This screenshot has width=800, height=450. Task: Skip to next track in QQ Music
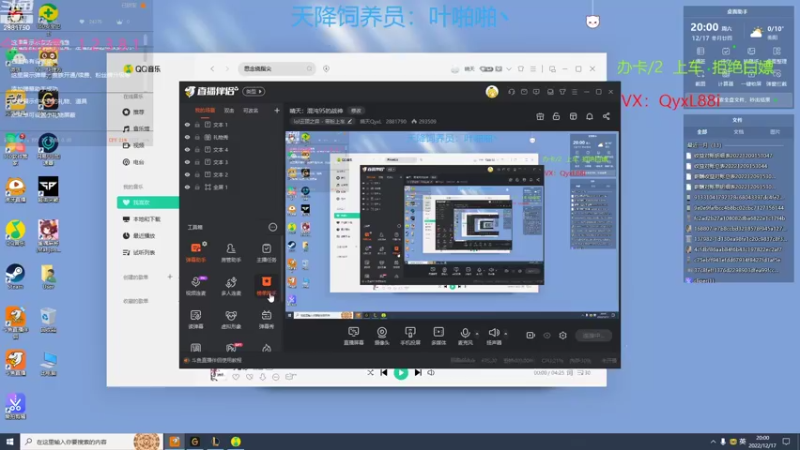click(418, 373)
